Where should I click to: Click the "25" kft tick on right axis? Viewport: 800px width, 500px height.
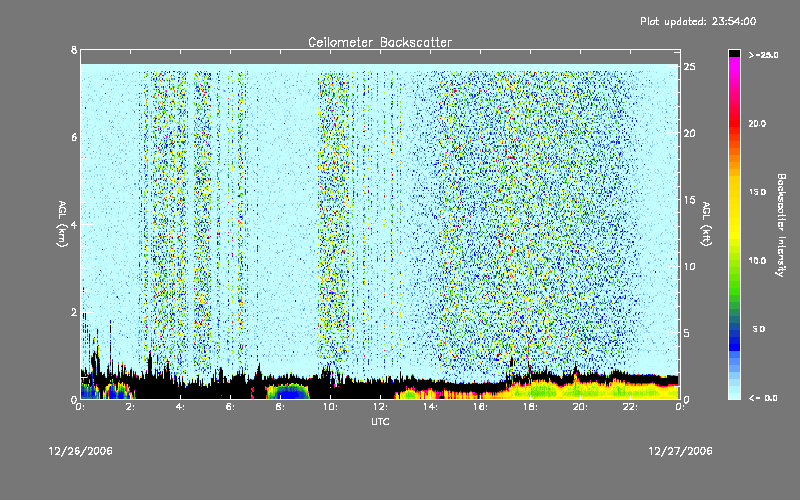click(x=690, y=67)
